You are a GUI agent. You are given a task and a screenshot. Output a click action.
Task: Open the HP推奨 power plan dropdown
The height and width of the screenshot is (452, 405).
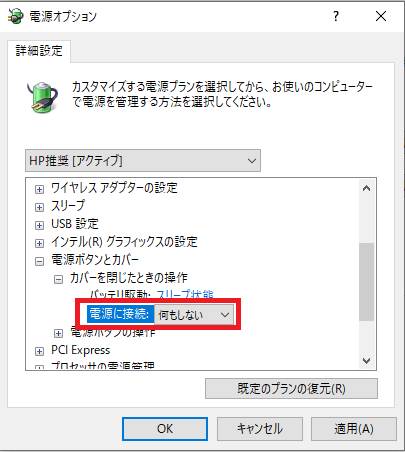point(143,161)
